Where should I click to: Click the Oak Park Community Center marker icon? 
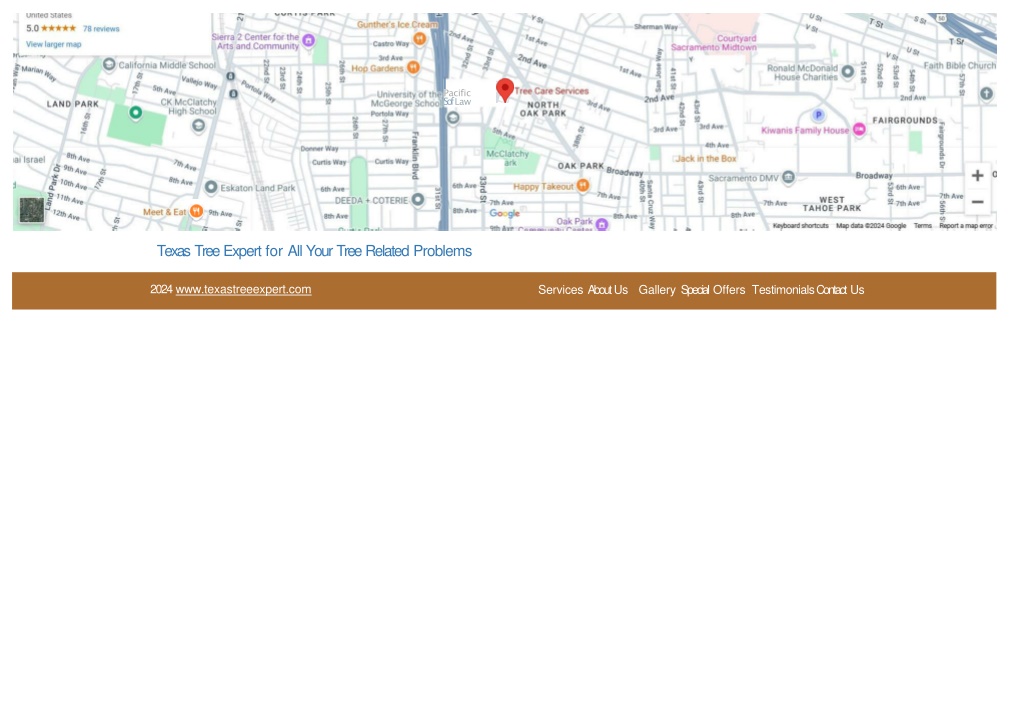(602, 225)
